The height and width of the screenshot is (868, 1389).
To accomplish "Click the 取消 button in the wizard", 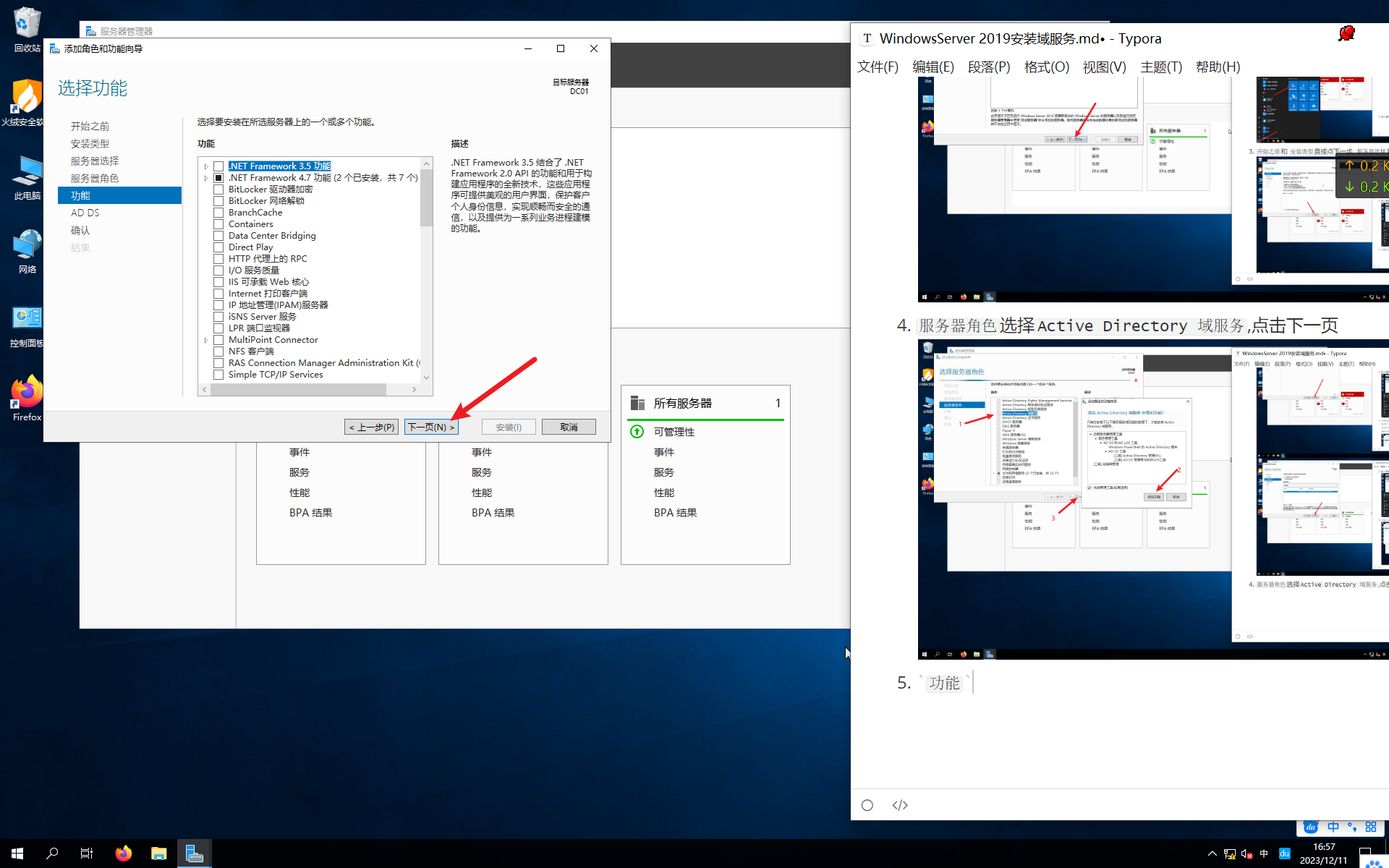I will click(x=569, y=427).
